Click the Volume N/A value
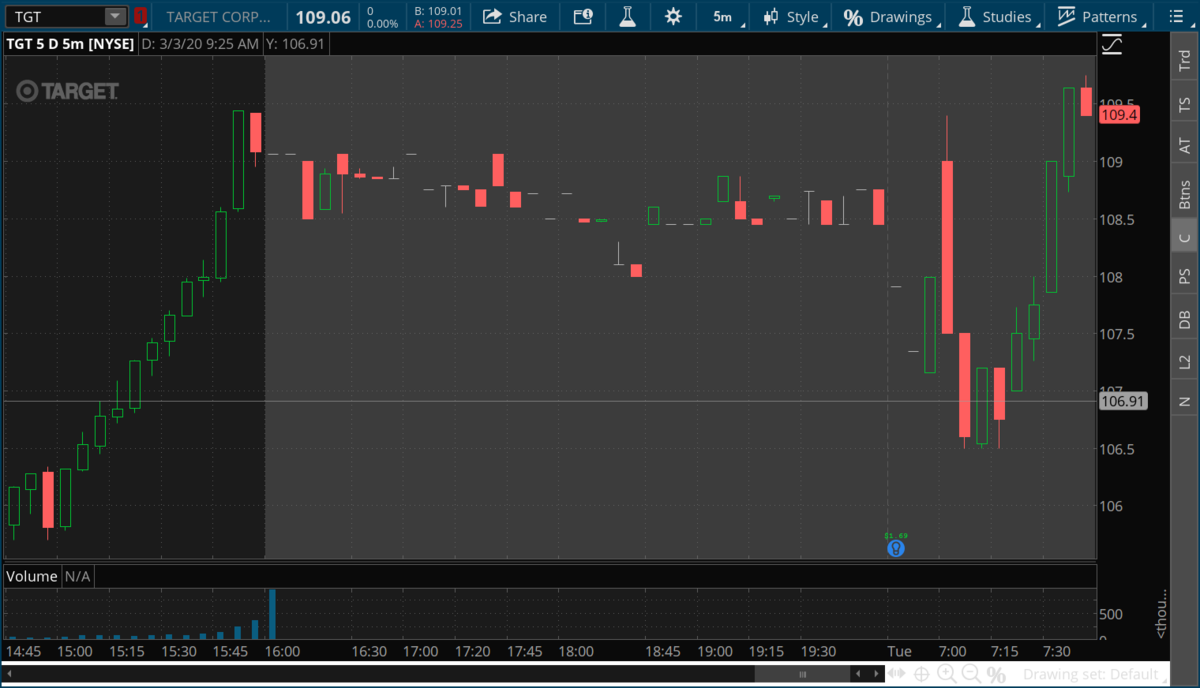 (x=78, y=576)
